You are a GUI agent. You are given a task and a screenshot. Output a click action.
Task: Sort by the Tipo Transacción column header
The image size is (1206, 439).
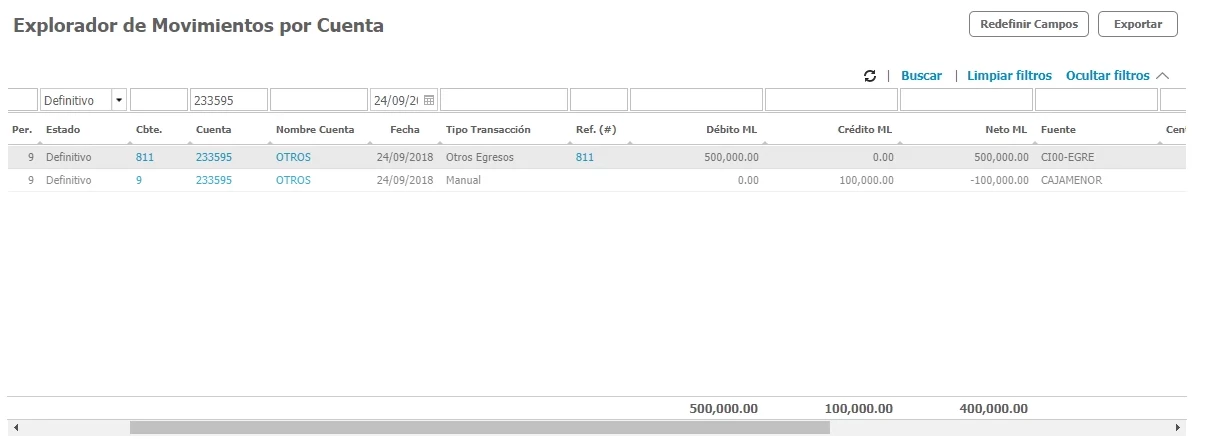point(488,130)
